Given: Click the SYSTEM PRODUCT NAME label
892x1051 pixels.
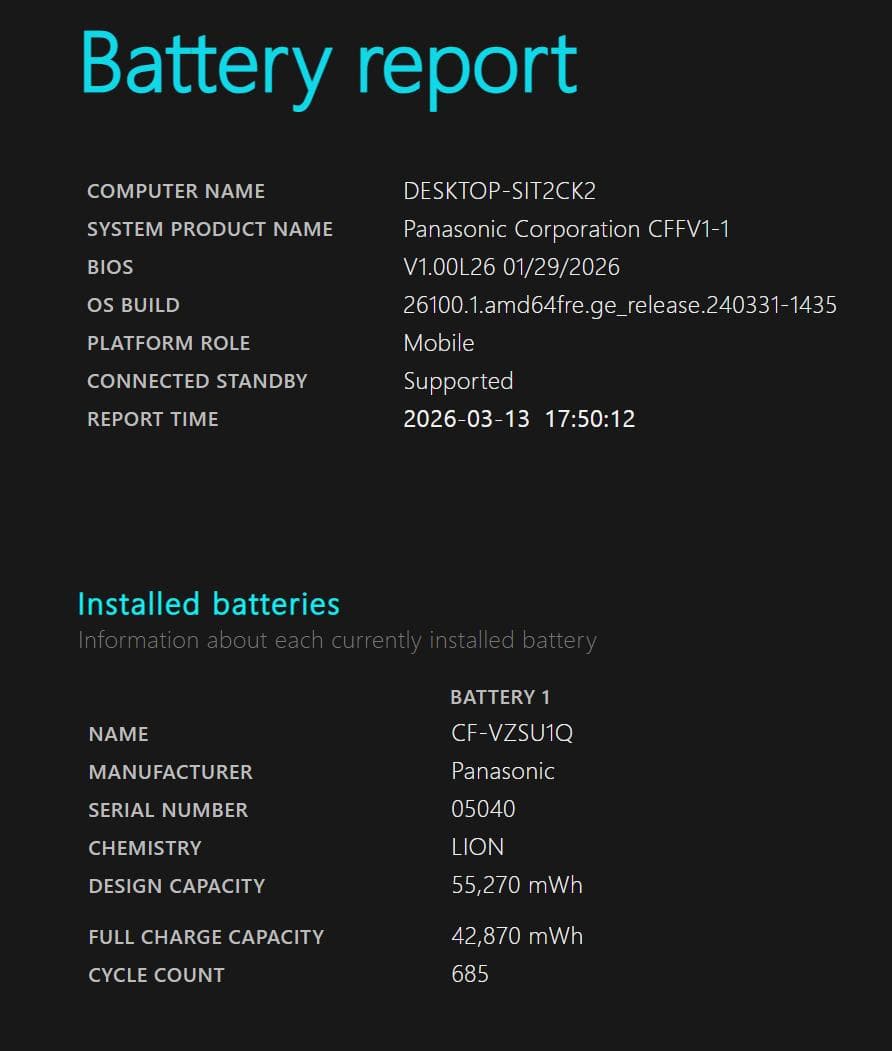Looking at the screenshot, I should tap(210, 229).
